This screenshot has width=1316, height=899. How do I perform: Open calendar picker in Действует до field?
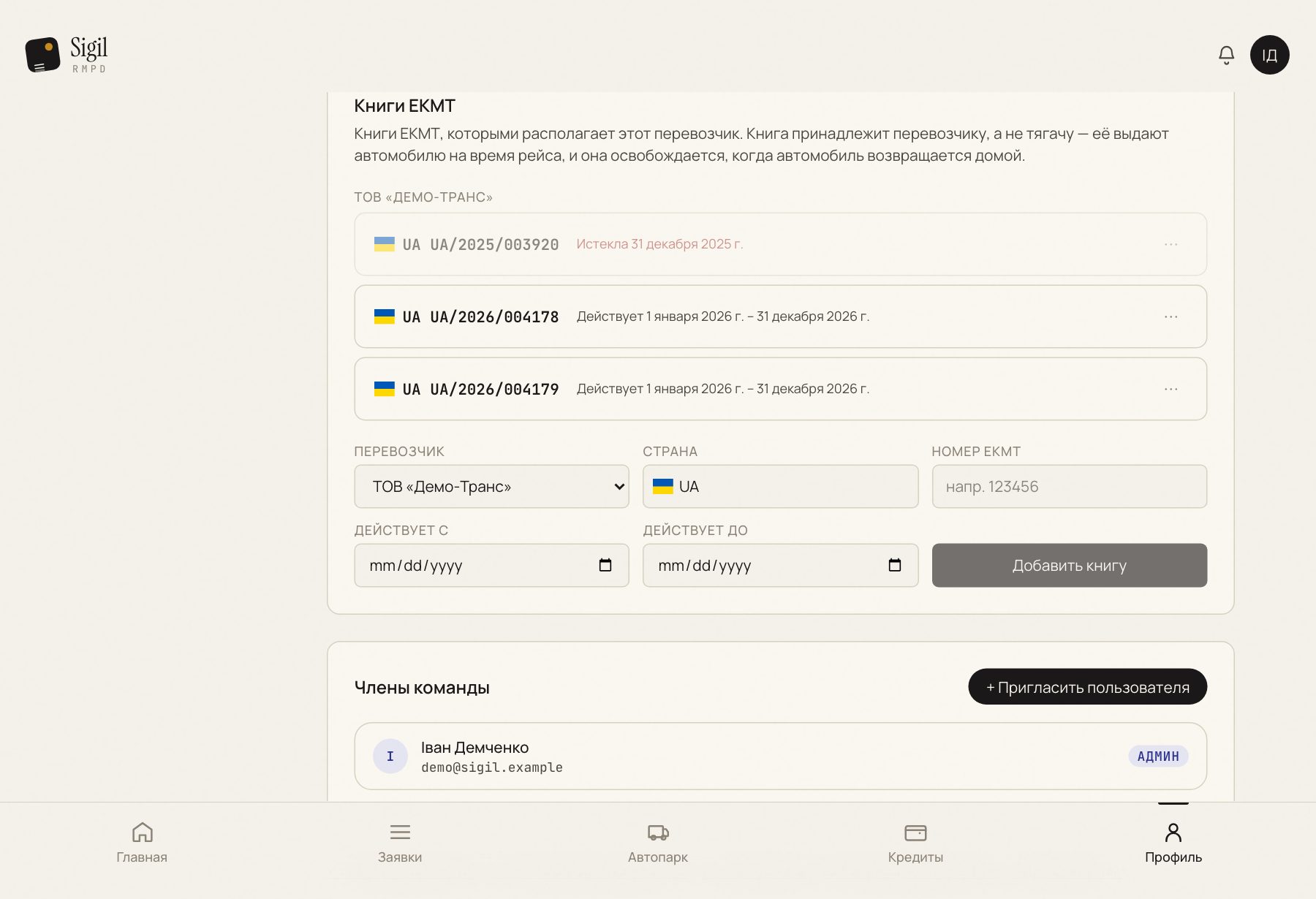(x=894, y=565)
